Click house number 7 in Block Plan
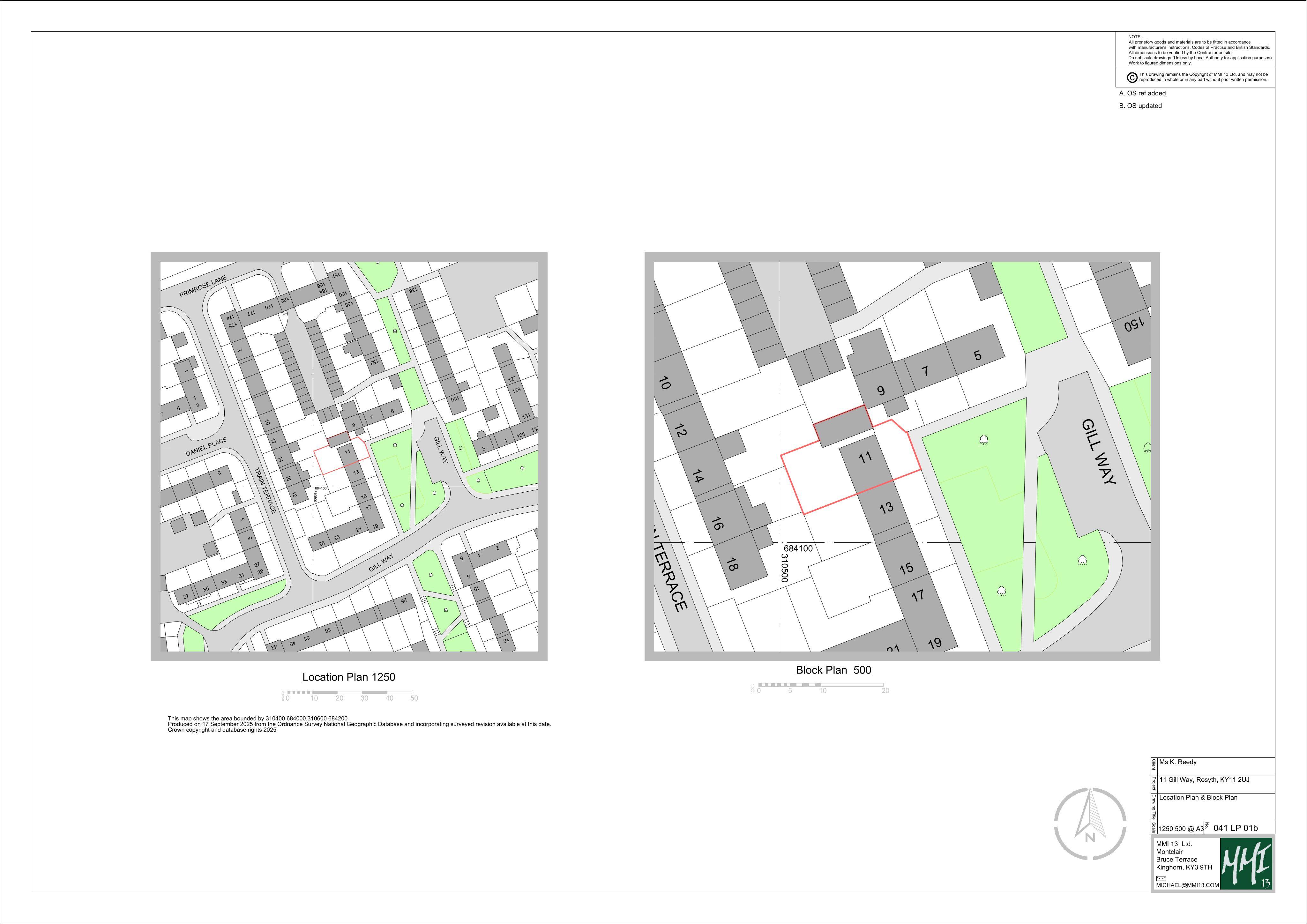 (926, 371)
